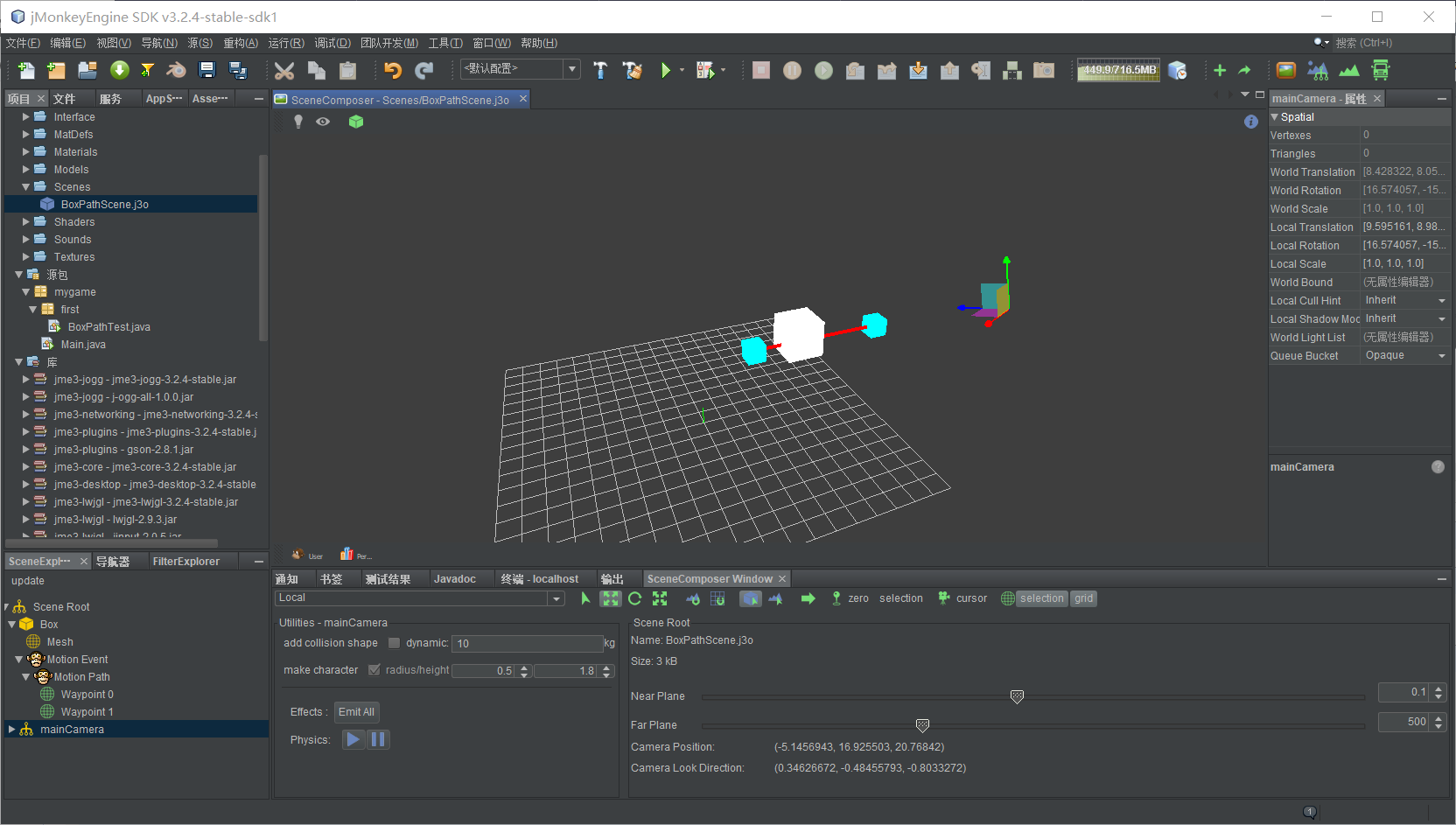Collapse the Scenes folder

pyautogui.click(x=26, y=187)
